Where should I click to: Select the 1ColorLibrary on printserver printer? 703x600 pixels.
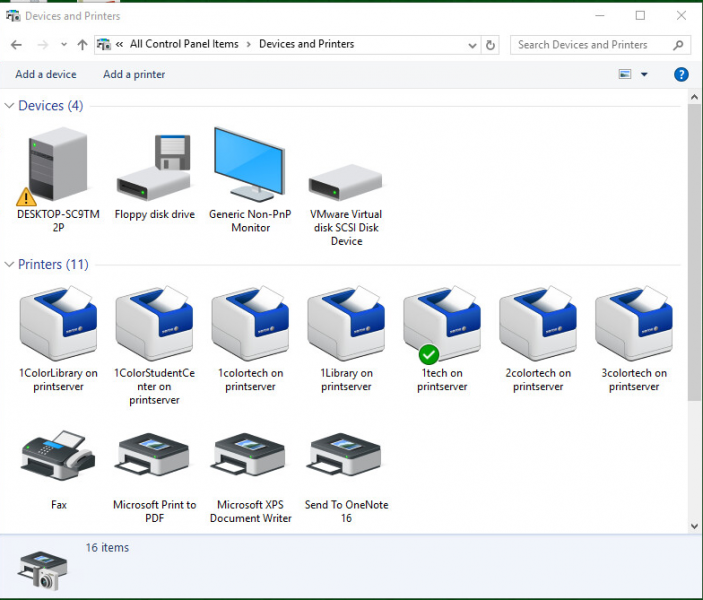pyautogui.click(x=58, y=323)
